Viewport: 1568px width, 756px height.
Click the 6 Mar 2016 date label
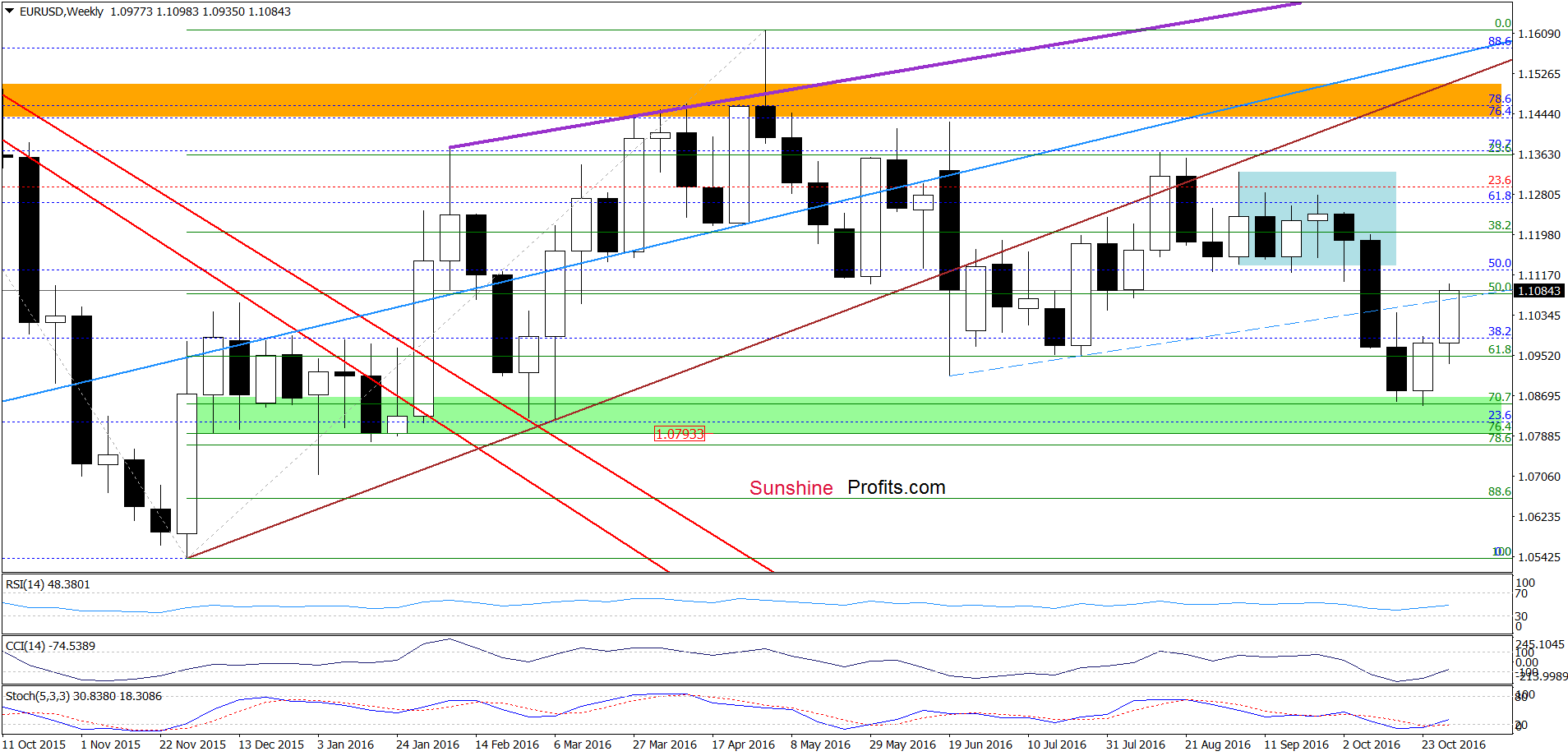583,744
